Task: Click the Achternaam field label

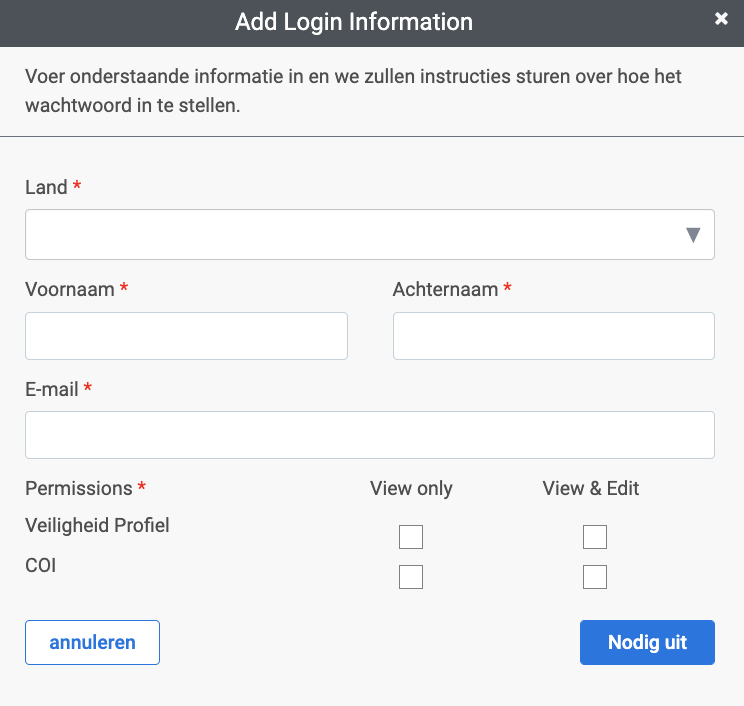Action: (446, 289)
